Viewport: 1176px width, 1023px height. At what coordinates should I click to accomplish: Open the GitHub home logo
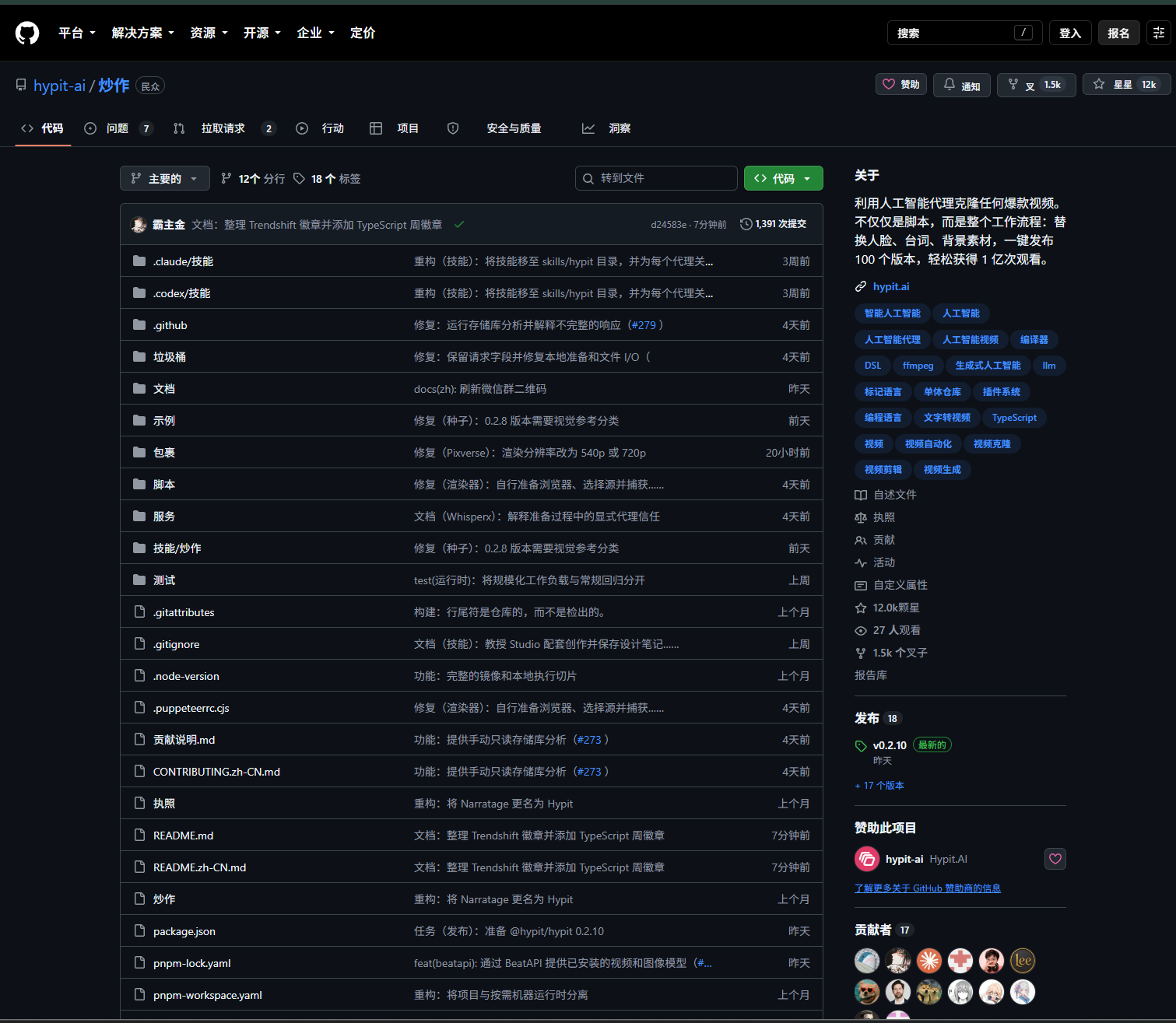[x=27, y=33]
